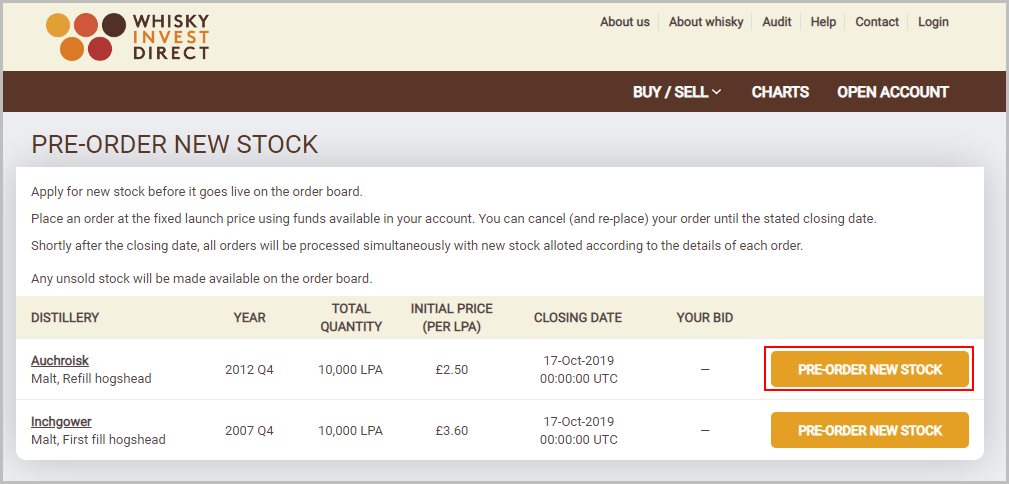Click the YOUR BID column header
This screenshot has height=484, width=1009.
tap(705, 317)
